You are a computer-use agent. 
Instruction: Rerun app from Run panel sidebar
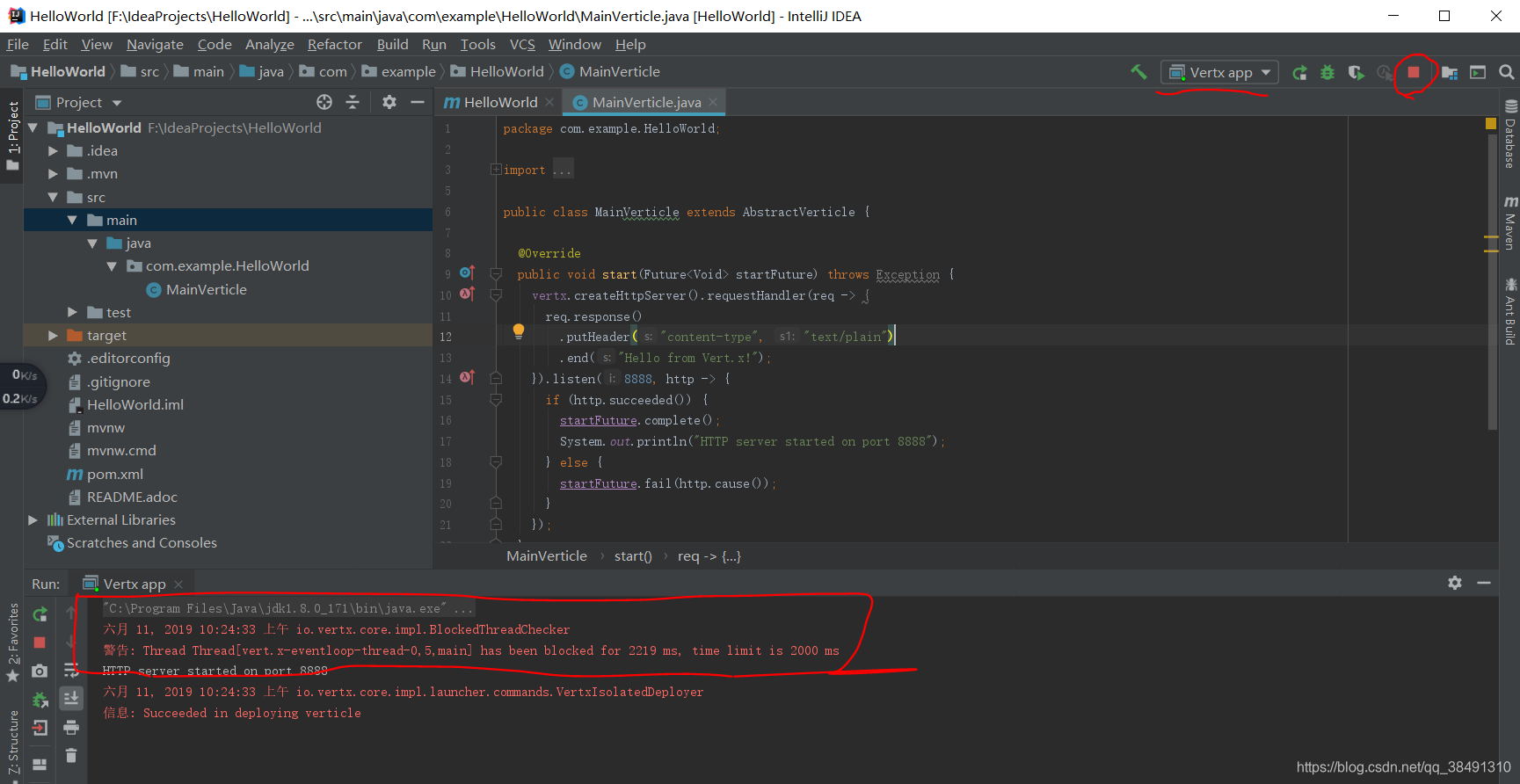(x=40, y=614)
